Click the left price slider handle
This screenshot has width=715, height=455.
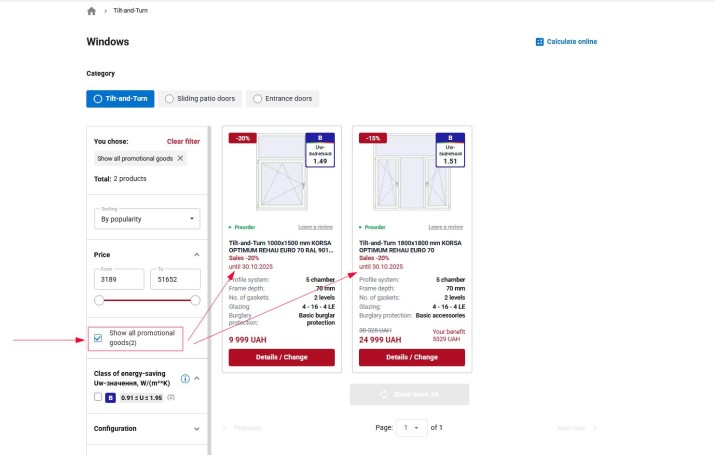click(99, 300)
